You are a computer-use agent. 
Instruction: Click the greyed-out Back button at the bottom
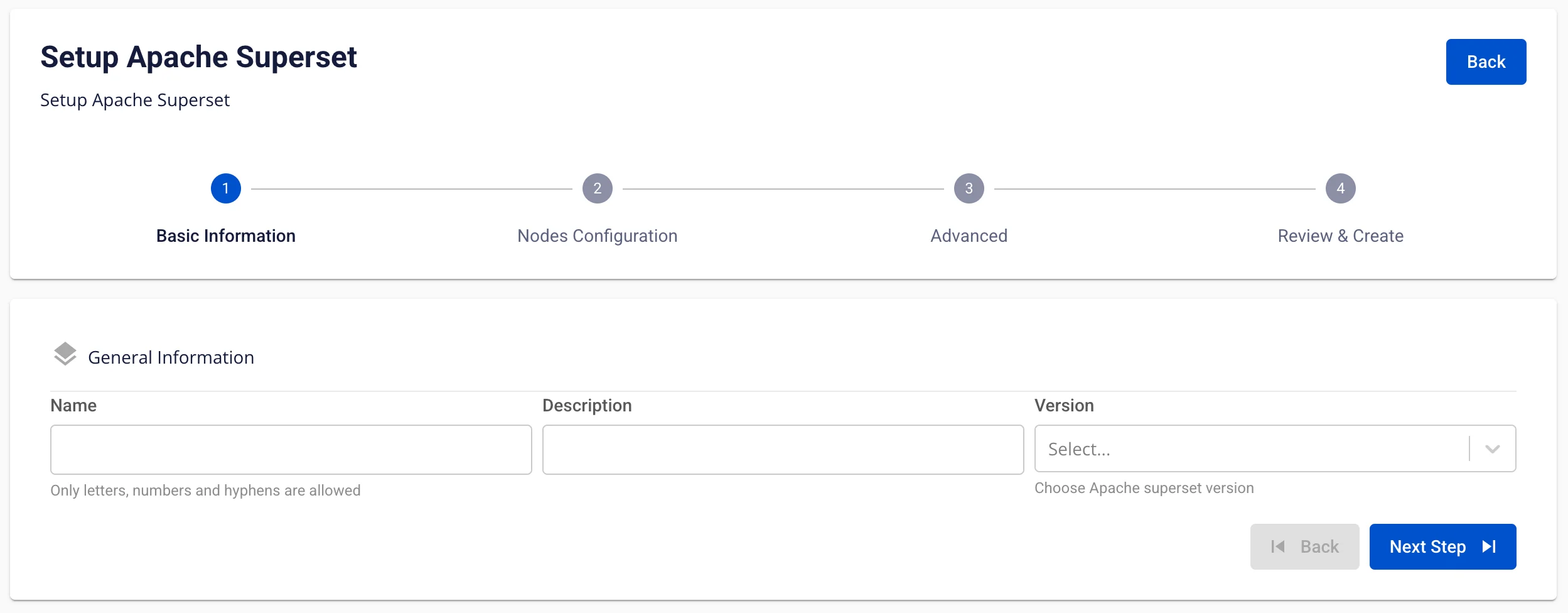(x=1304, y=546)
